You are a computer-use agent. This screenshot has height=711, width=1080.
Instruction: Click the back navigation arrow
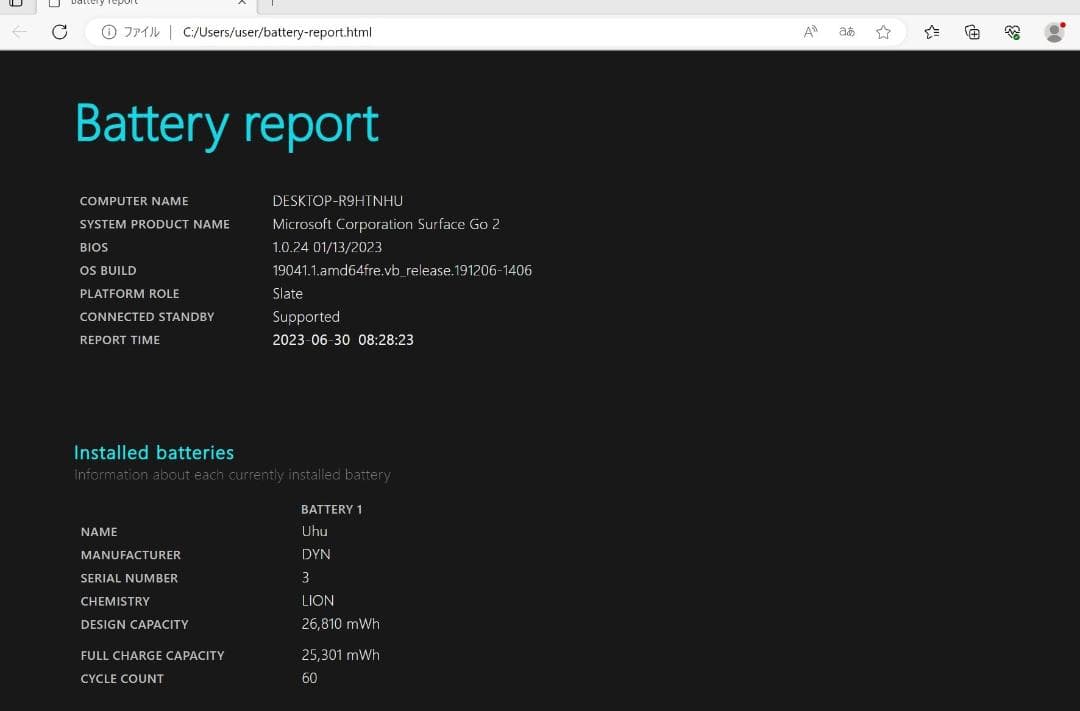tap(20, 31)
